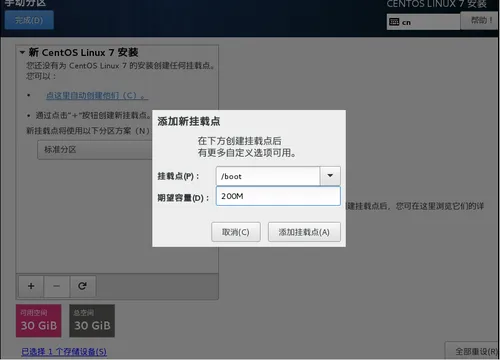
Task: Focus the 期望容量 field containing 200M
Action: tap(278, 196)
